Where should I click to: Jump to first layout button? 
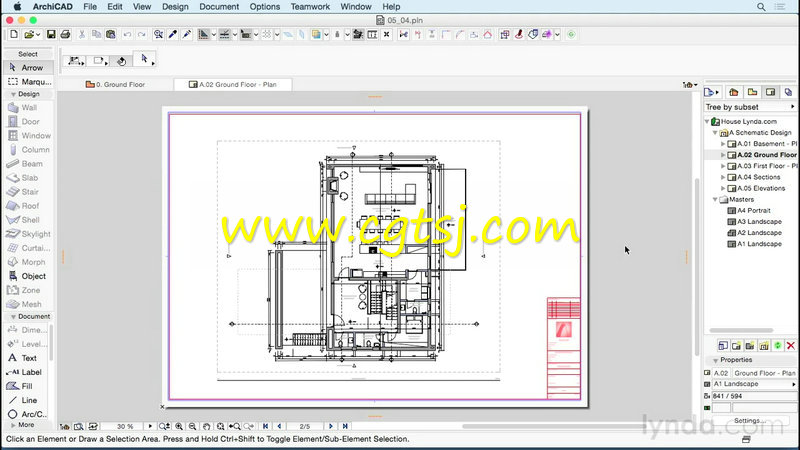point(265,427)
